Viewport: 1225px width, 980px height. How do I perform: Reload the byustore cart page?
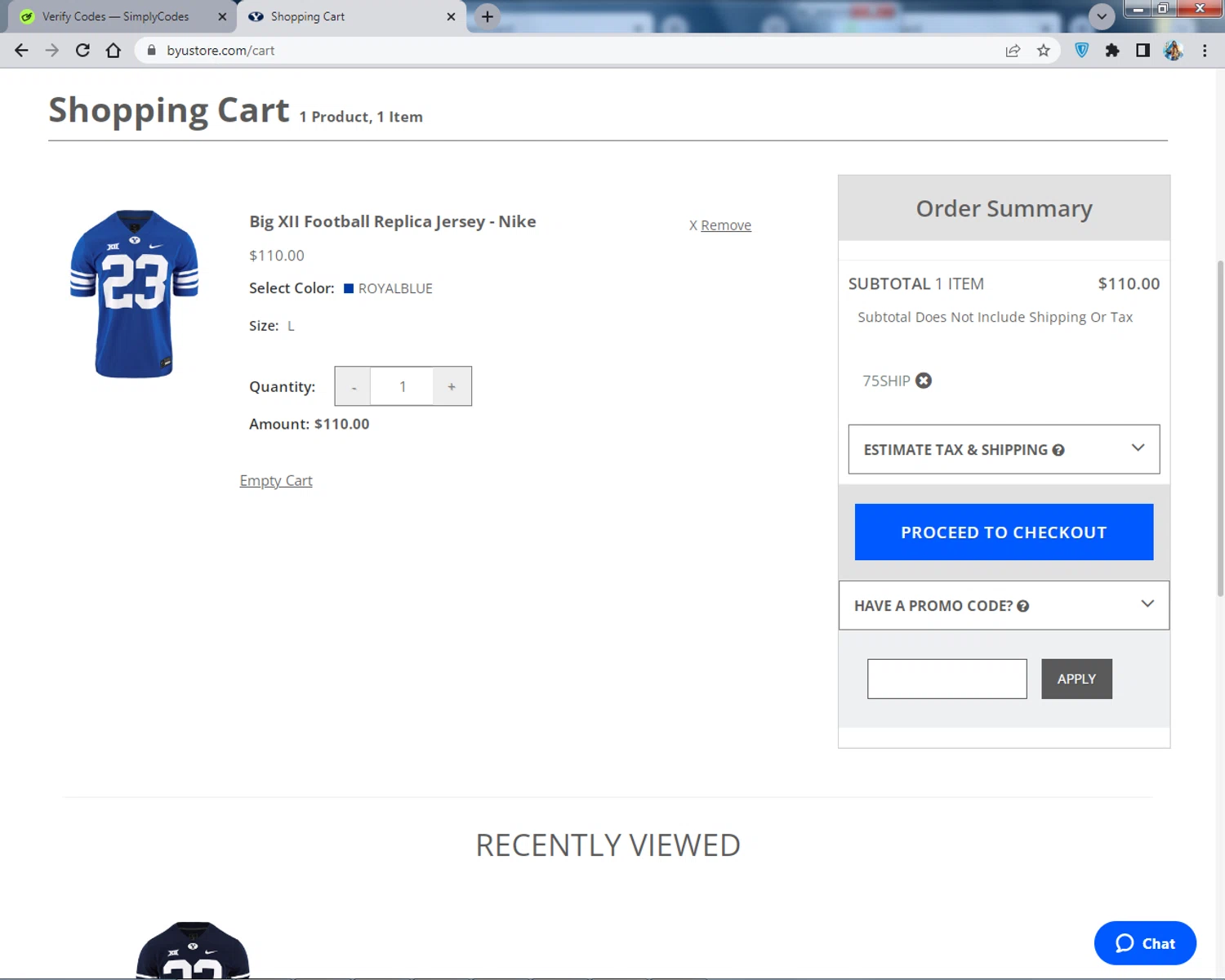click(x=82, y=51)
